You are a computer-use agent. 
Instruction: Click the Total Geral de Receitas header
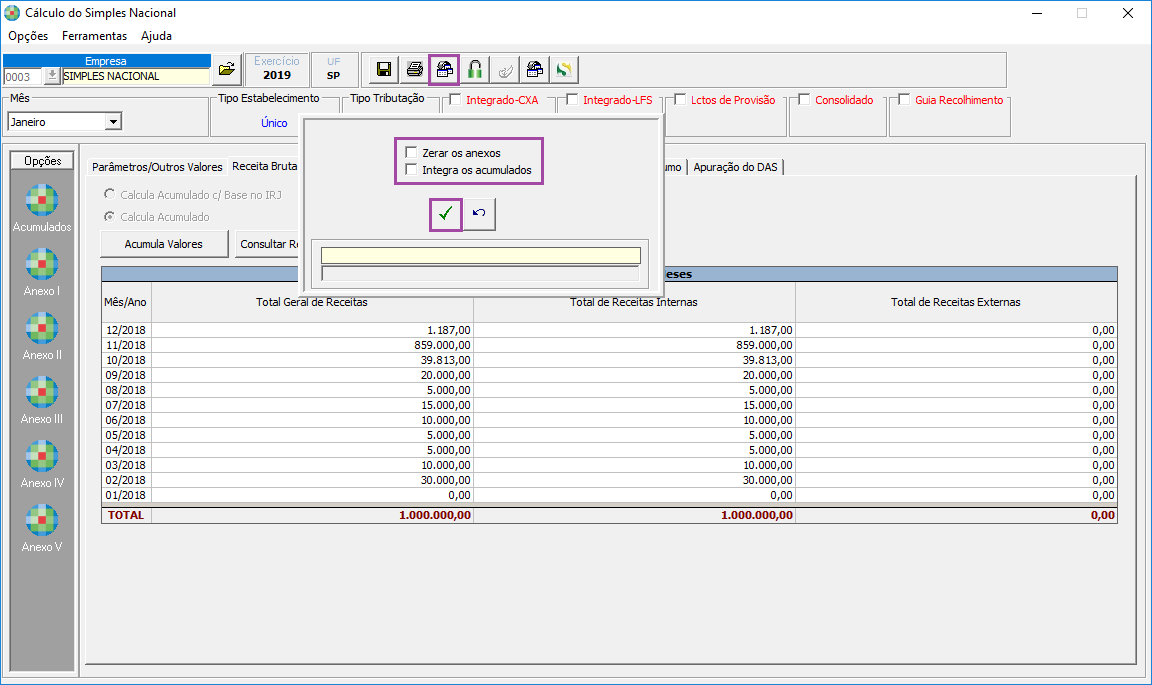[x=312, y=302]
